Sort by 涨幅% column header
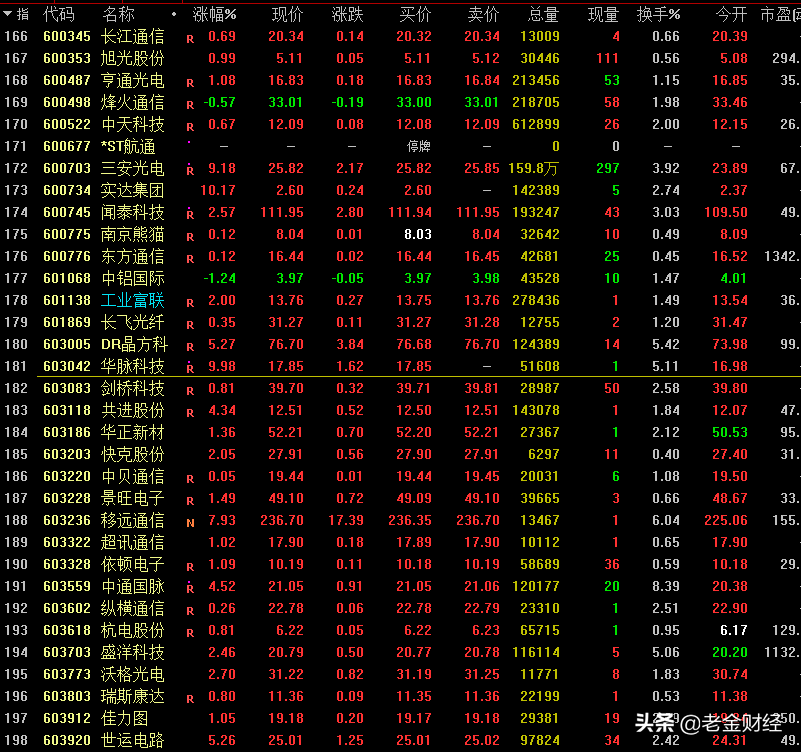 (214, 14)
